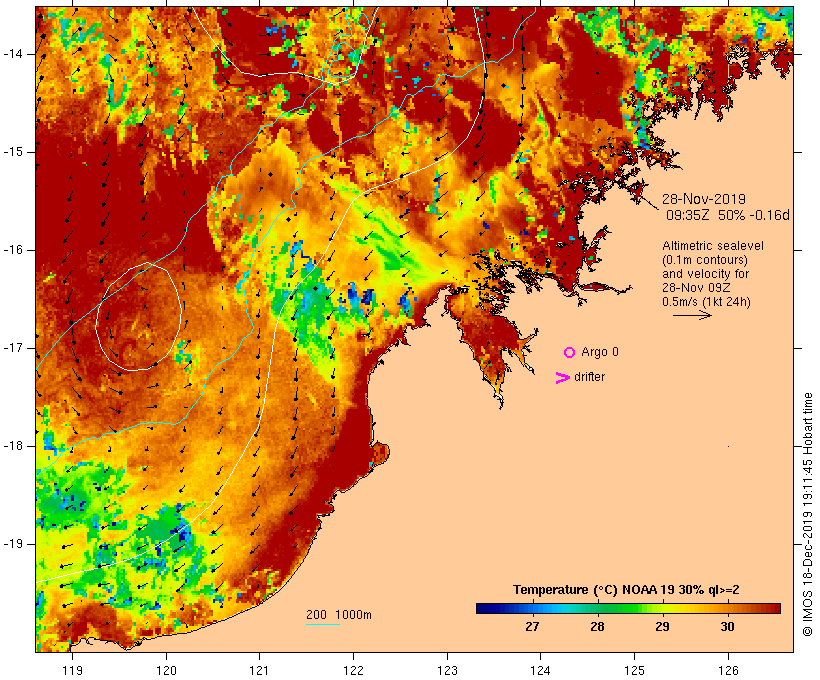
Task: Click the latitude axis label '-15'
Action: tap(14, 152)
